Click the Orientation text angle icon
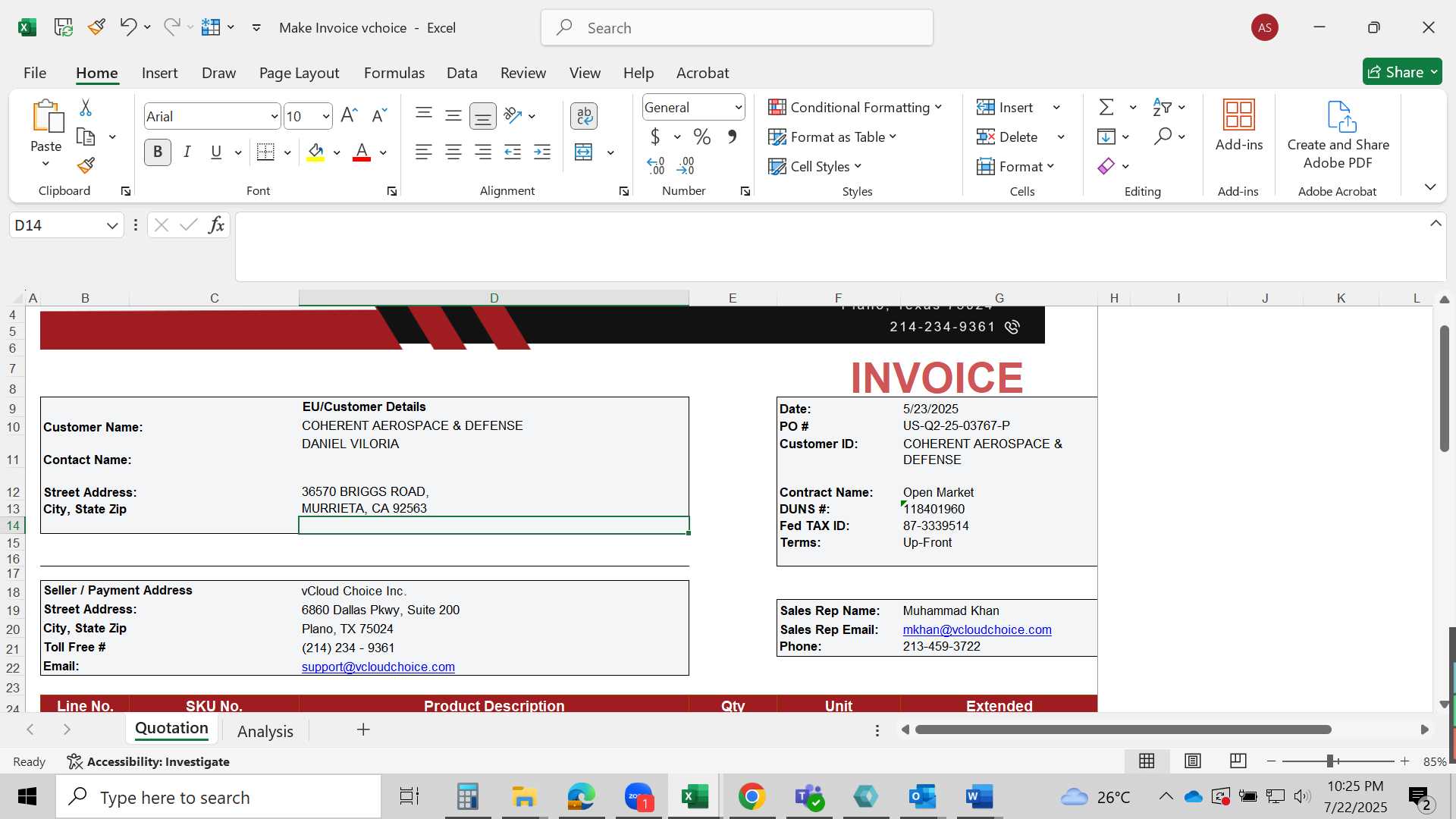Viewport: 1456px width, 819px height. pos(513,115)
